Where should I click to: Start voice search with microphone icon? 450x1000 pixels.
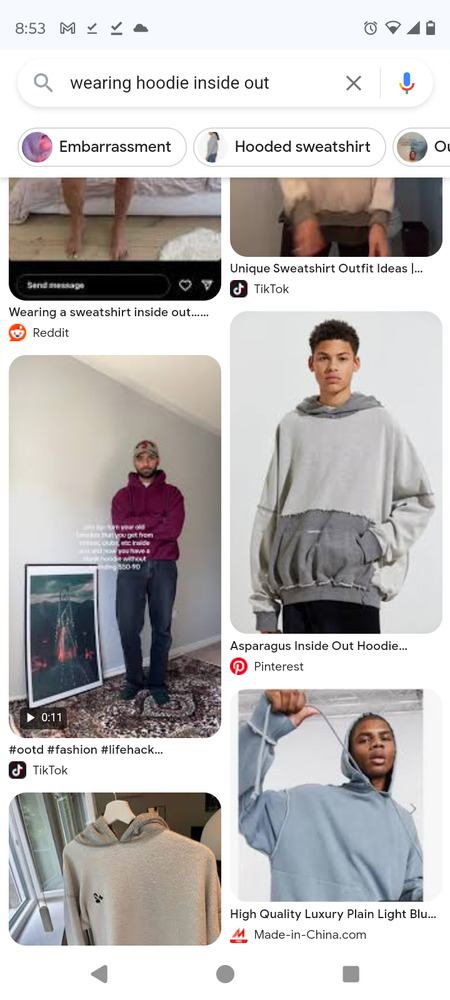click(x=407, y=83)
